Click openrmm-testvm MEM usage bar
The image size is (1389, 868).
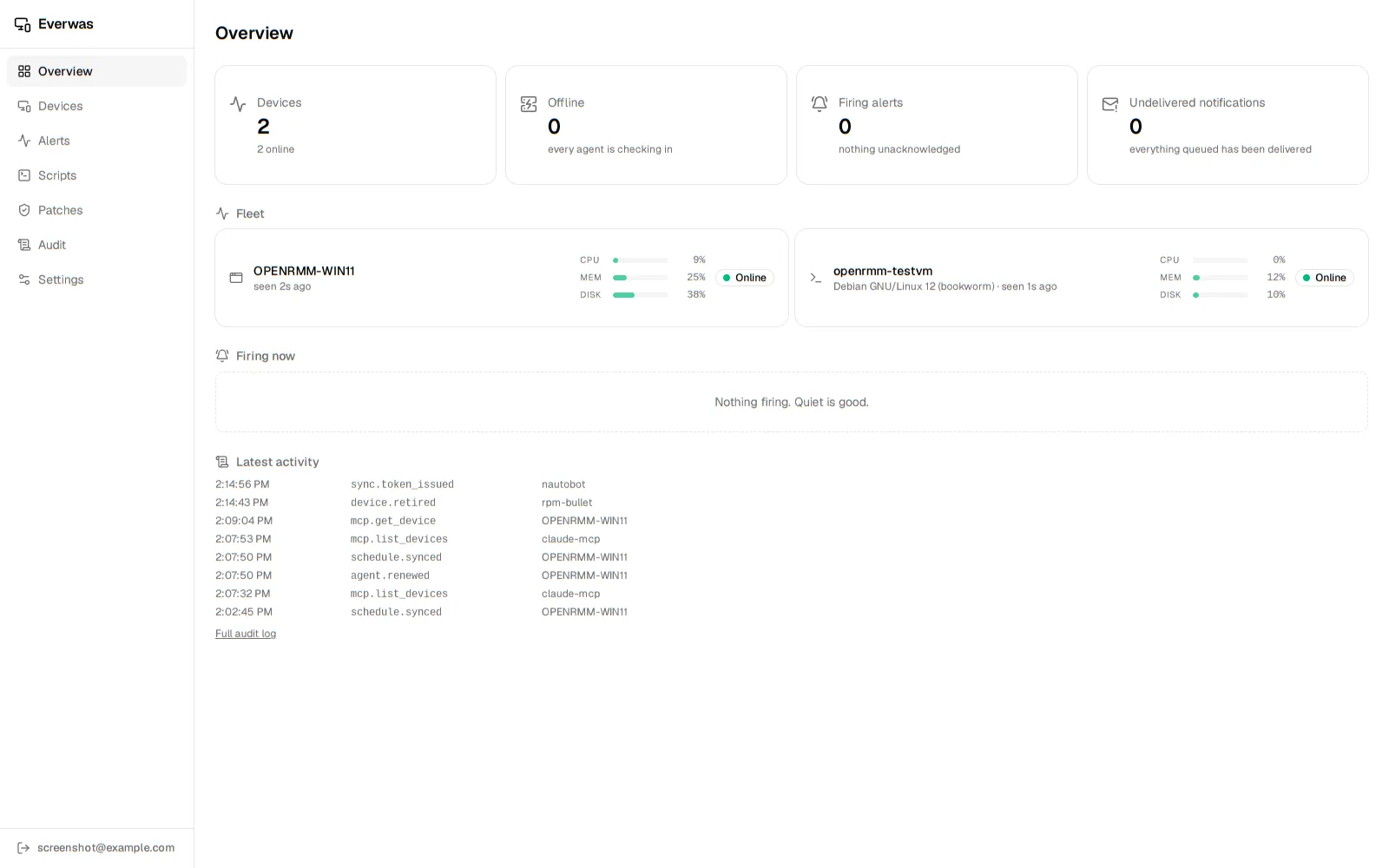coord(1221,278)
